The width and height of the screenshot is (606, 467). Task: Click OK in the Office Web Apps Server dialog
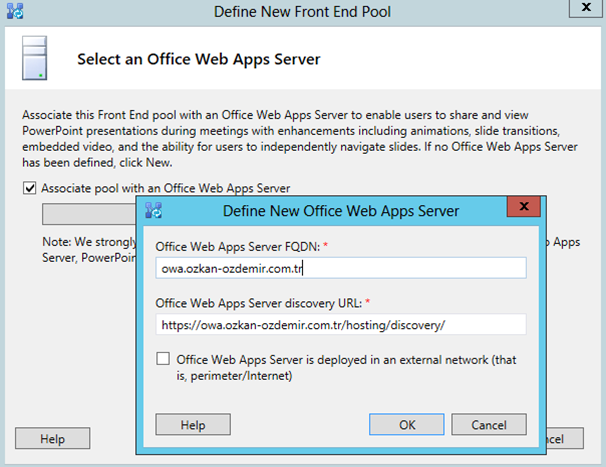(x=407, y=424)
